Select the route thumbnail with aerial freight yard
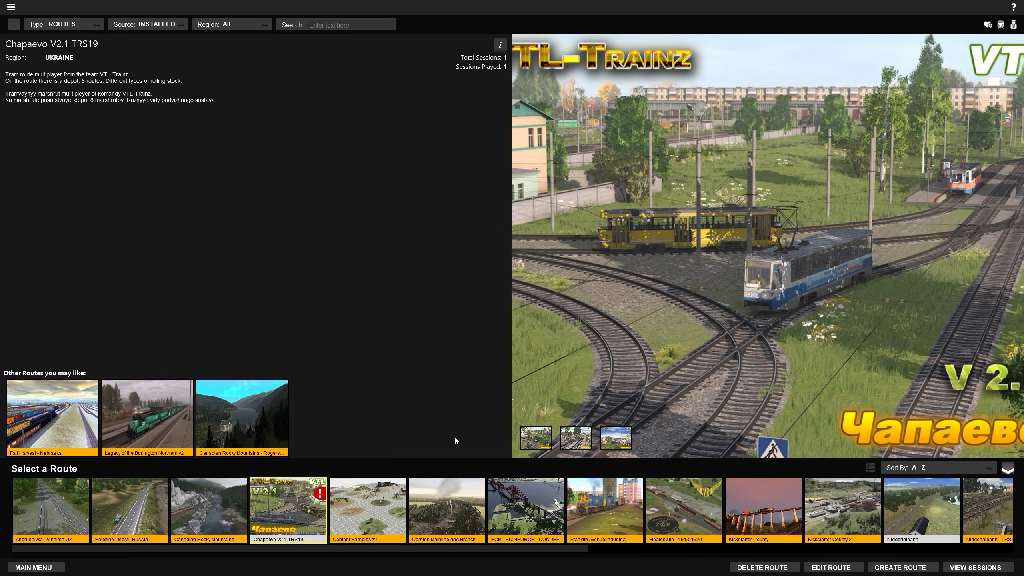The width and height of the screenshot is (1024, 576). [x=842, y=510]
